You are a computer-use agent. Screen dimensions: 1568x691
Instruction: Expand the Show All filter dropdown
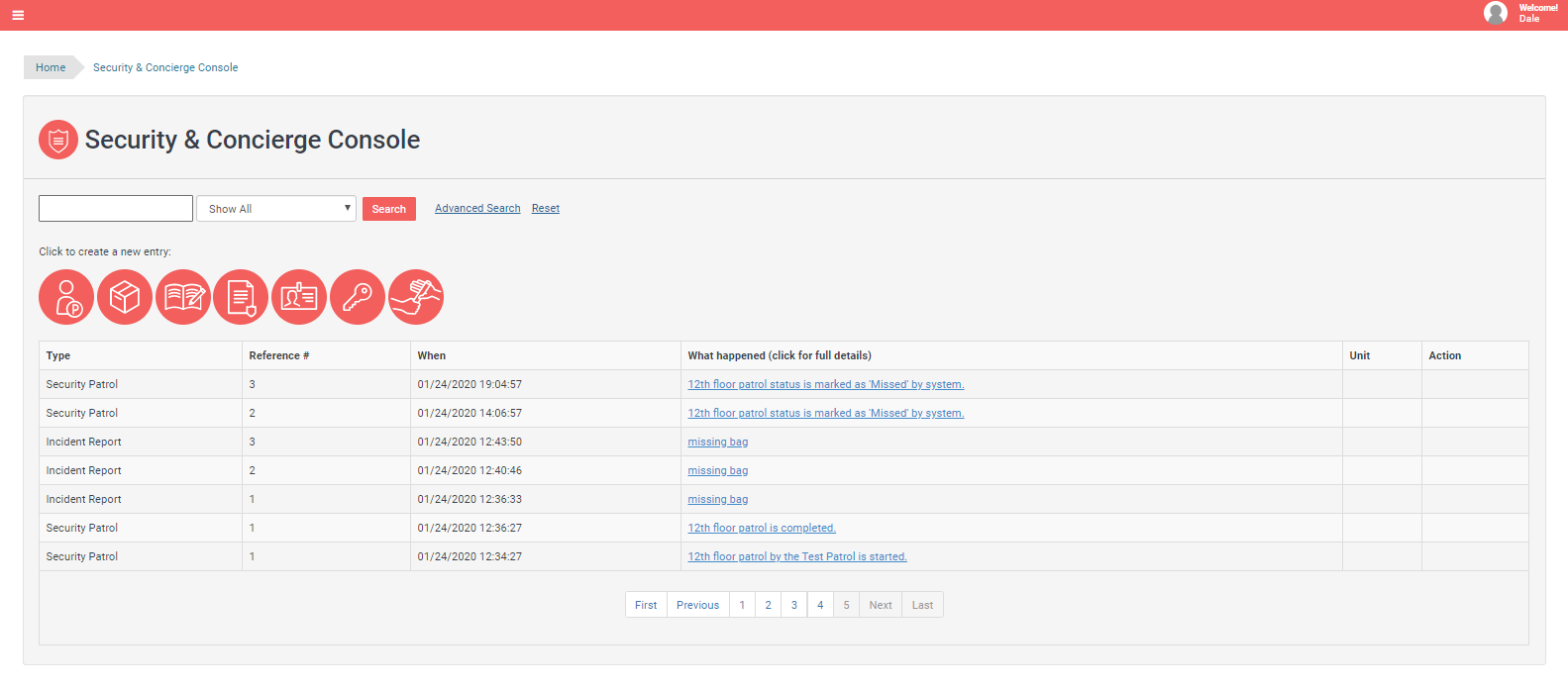(x=276, y=209)
